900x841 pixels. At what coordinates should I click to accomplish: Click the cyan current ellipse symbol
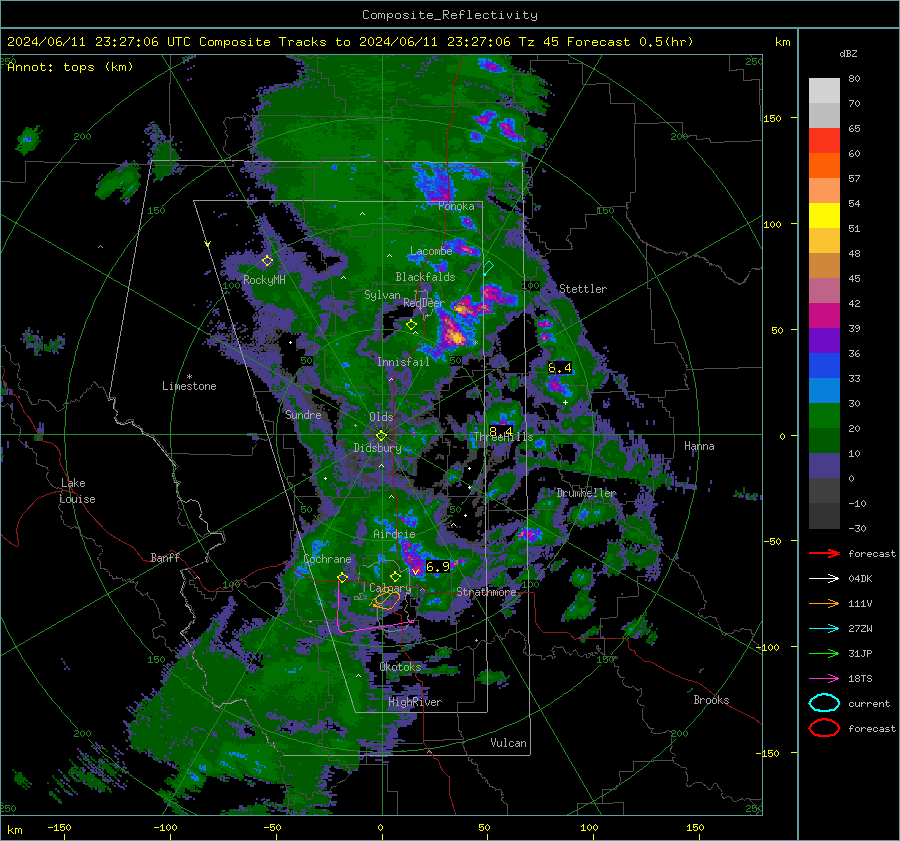824,703
